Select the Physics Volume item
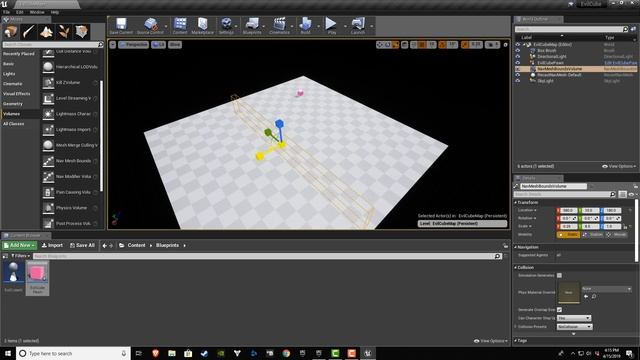 coord(70,208)
